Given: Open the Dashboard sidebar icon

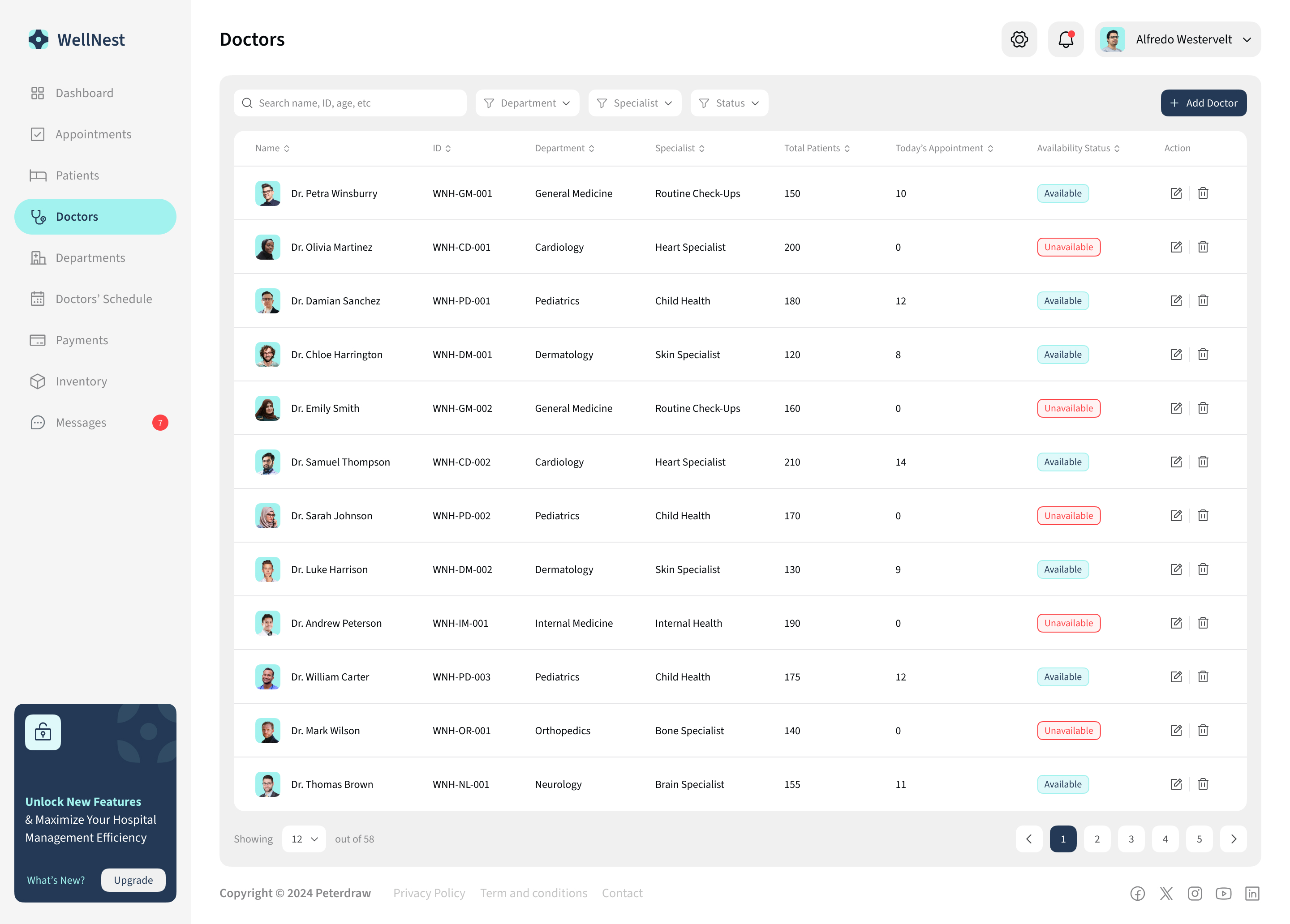Looking at the screenshot, I should coord(38,93).
